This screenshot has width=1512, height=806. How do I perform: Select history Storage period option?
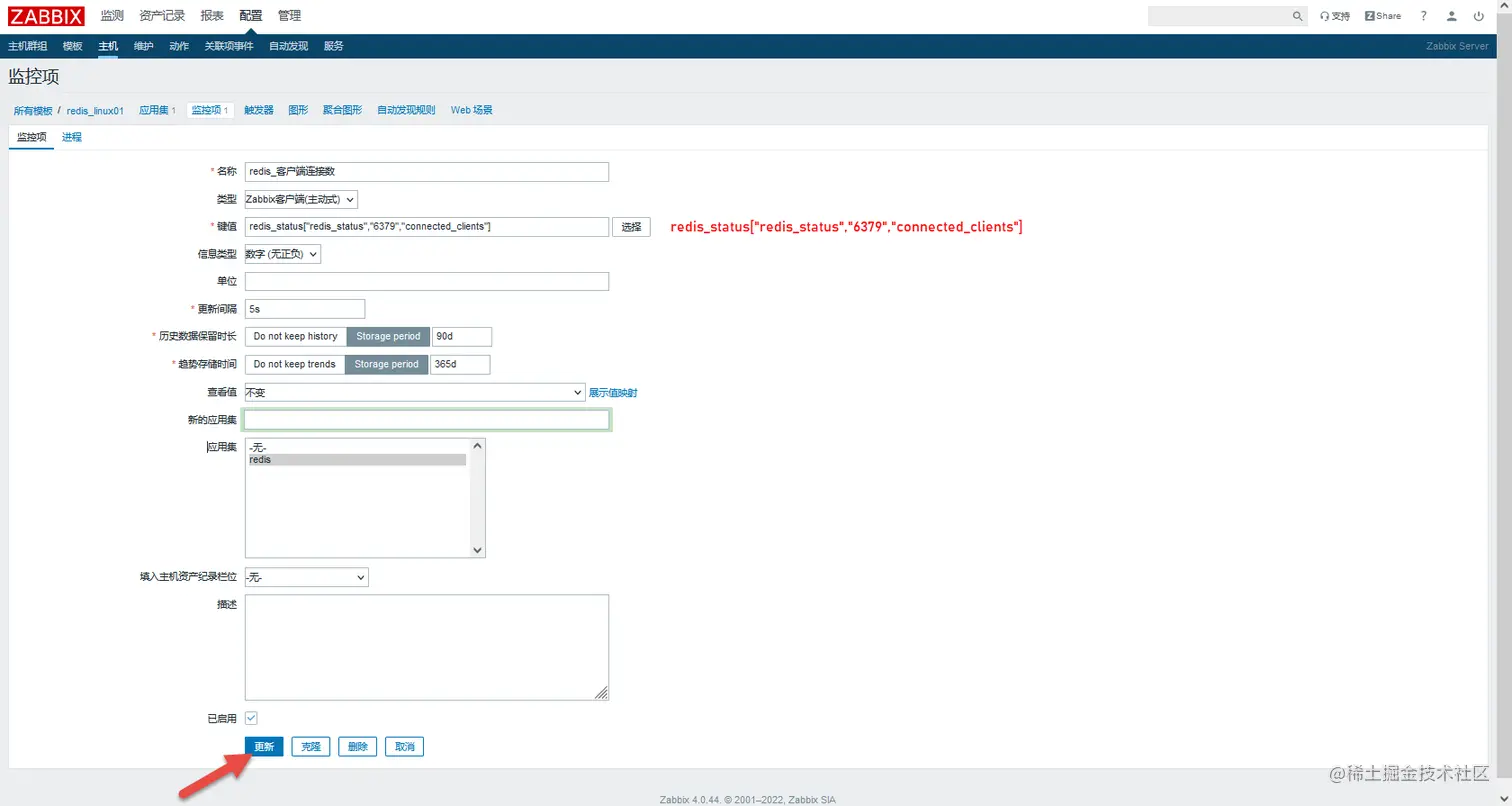click(x=388, y=336)
